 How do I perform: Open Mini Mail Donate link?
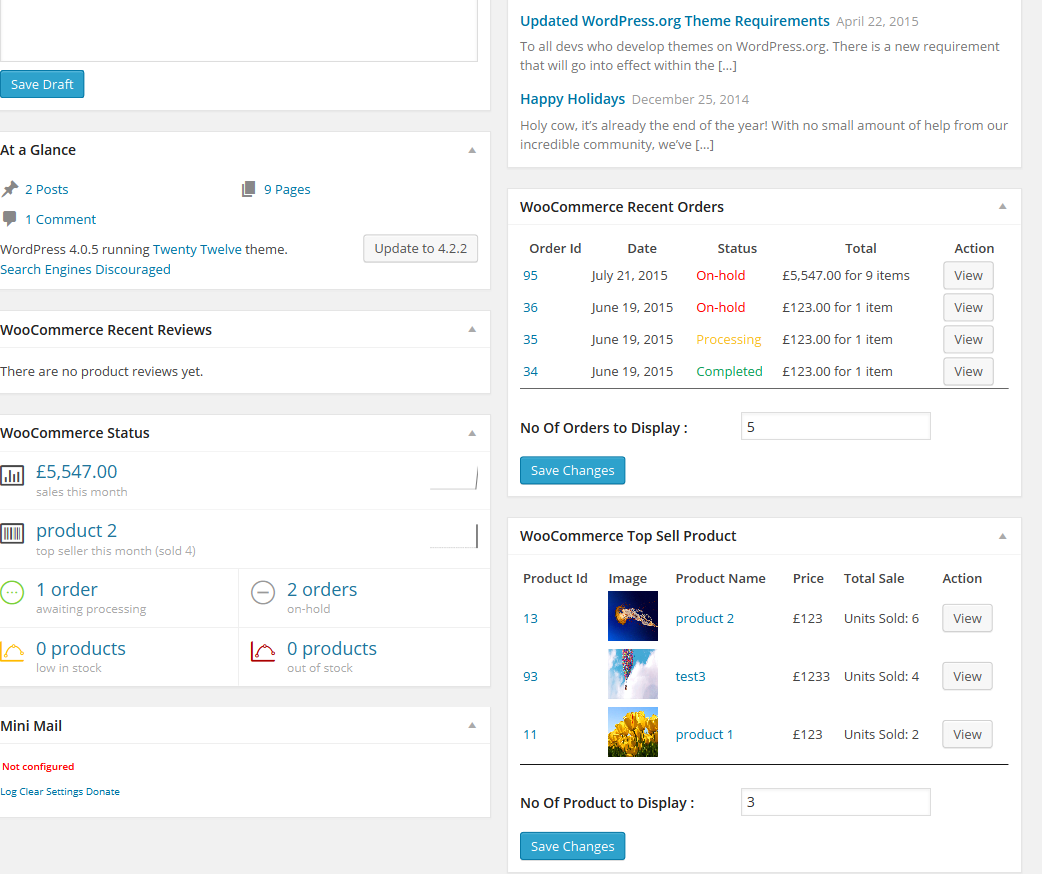point(103,792)
